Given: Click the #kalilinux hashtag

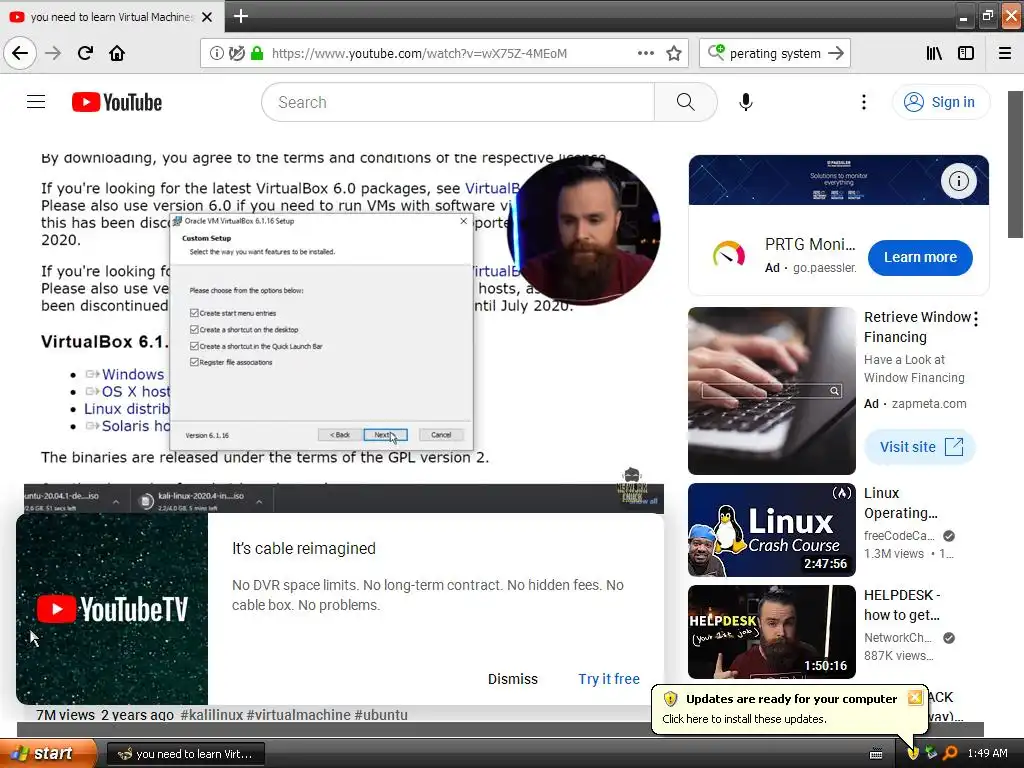Looking at the screenshot, I should click(x=212, y=714).
